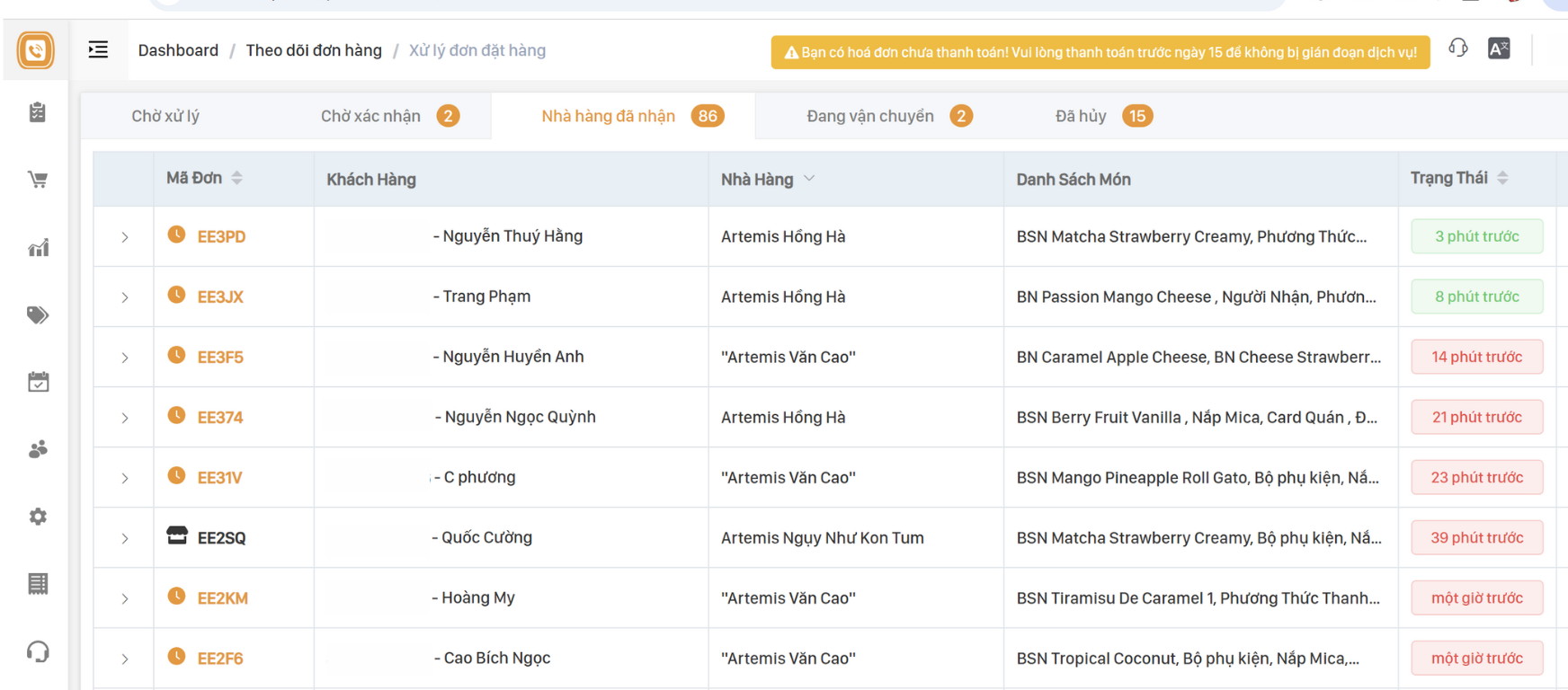Open the calendar sidebar icon

[x=38, y=382]
